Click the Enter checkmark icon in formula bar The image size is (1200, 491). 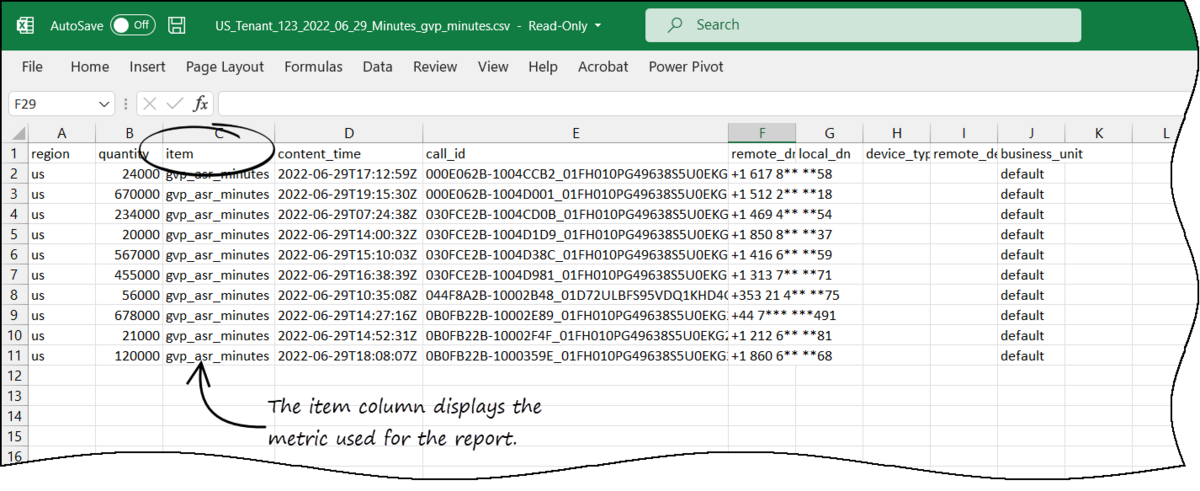tap(175, 103)
